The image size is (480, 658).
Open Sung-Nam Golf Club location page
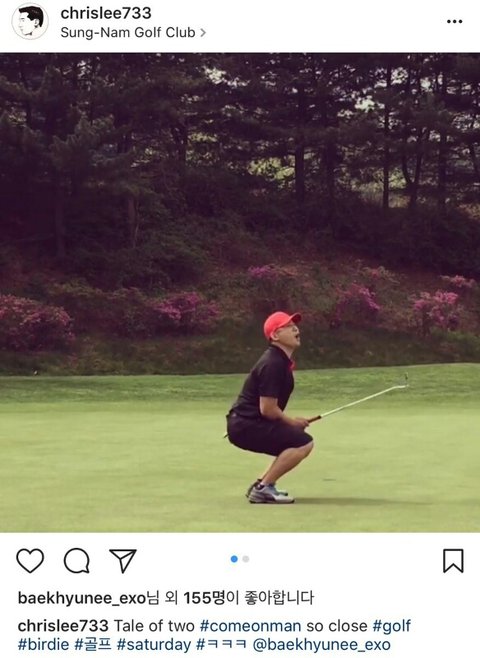coord(128,32)
